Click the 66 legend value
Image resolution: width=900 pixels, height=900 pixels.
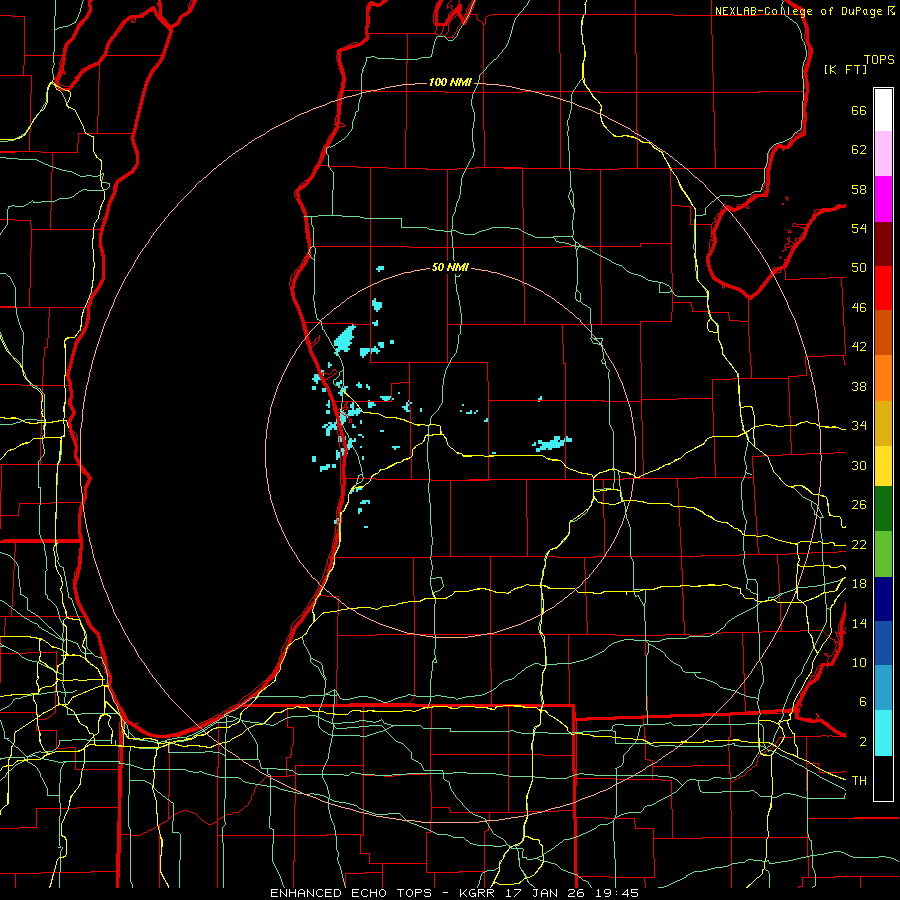[859, 110]
